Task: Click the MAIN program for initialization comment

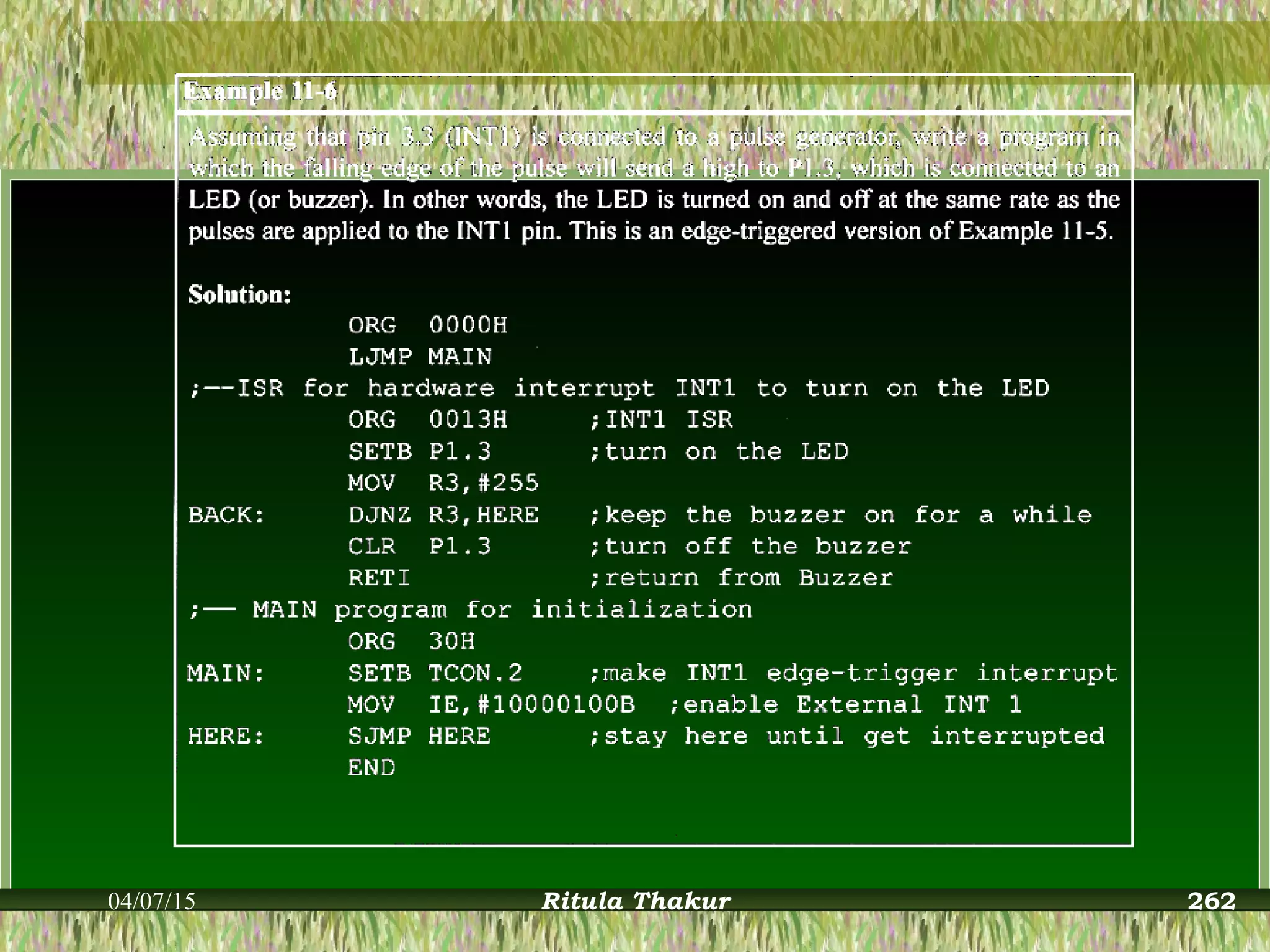Action: point(470,610)
